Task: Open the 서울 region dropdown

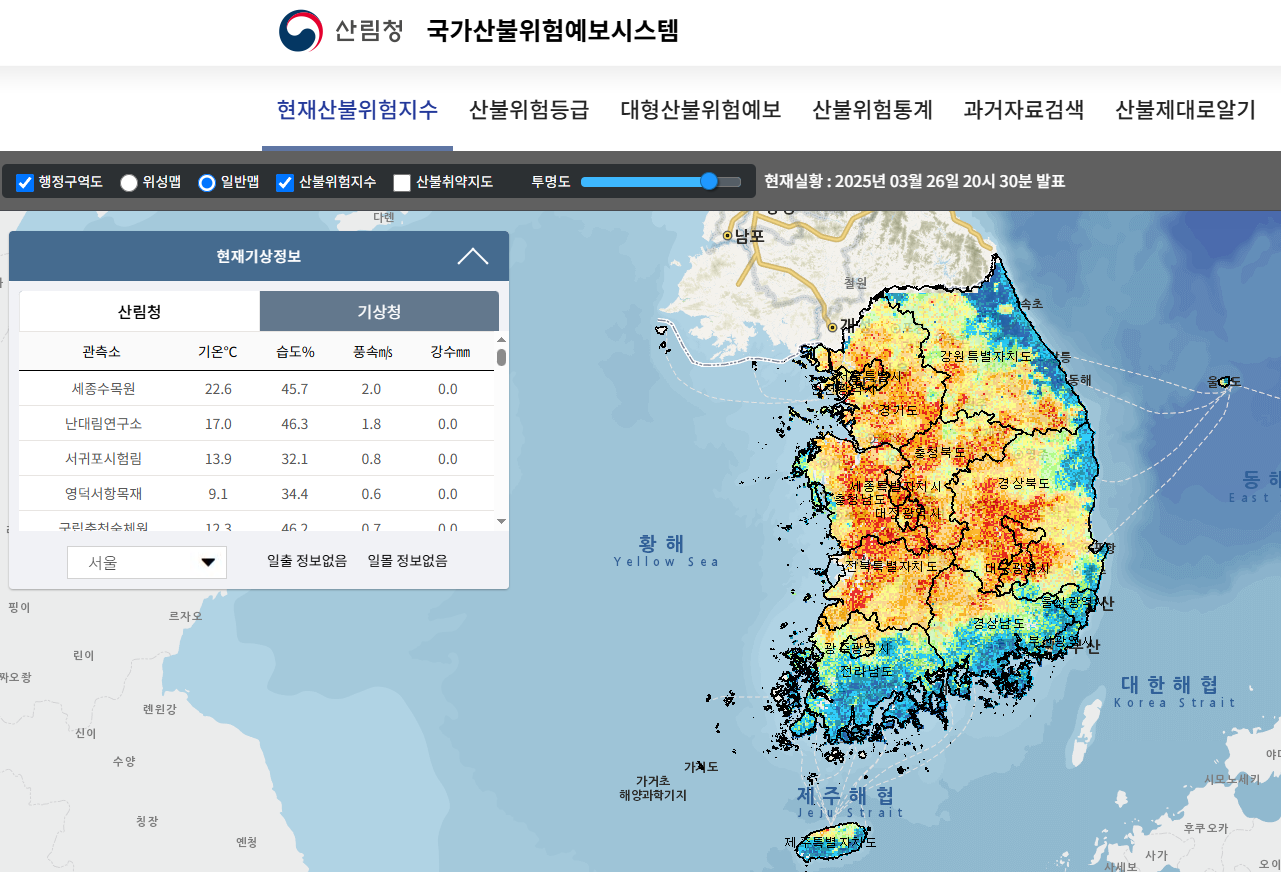Action: (146, 562)
